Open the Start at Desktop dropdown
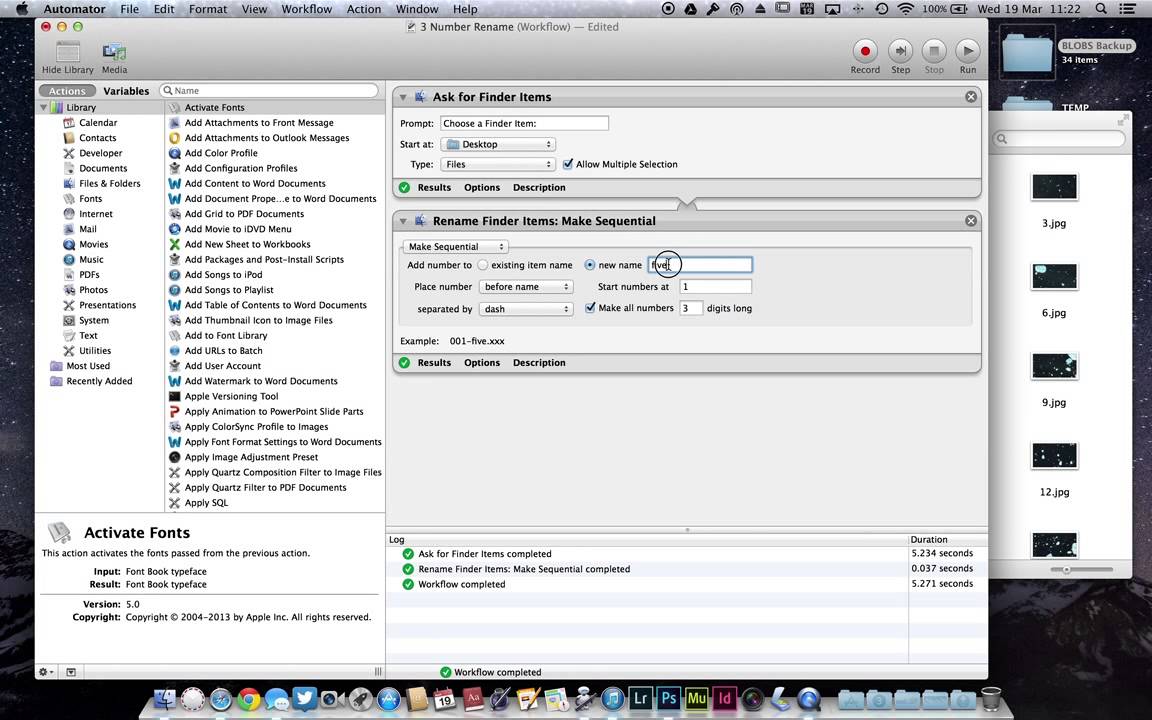Screen dimensions: 1152x720 pos(498,144)
